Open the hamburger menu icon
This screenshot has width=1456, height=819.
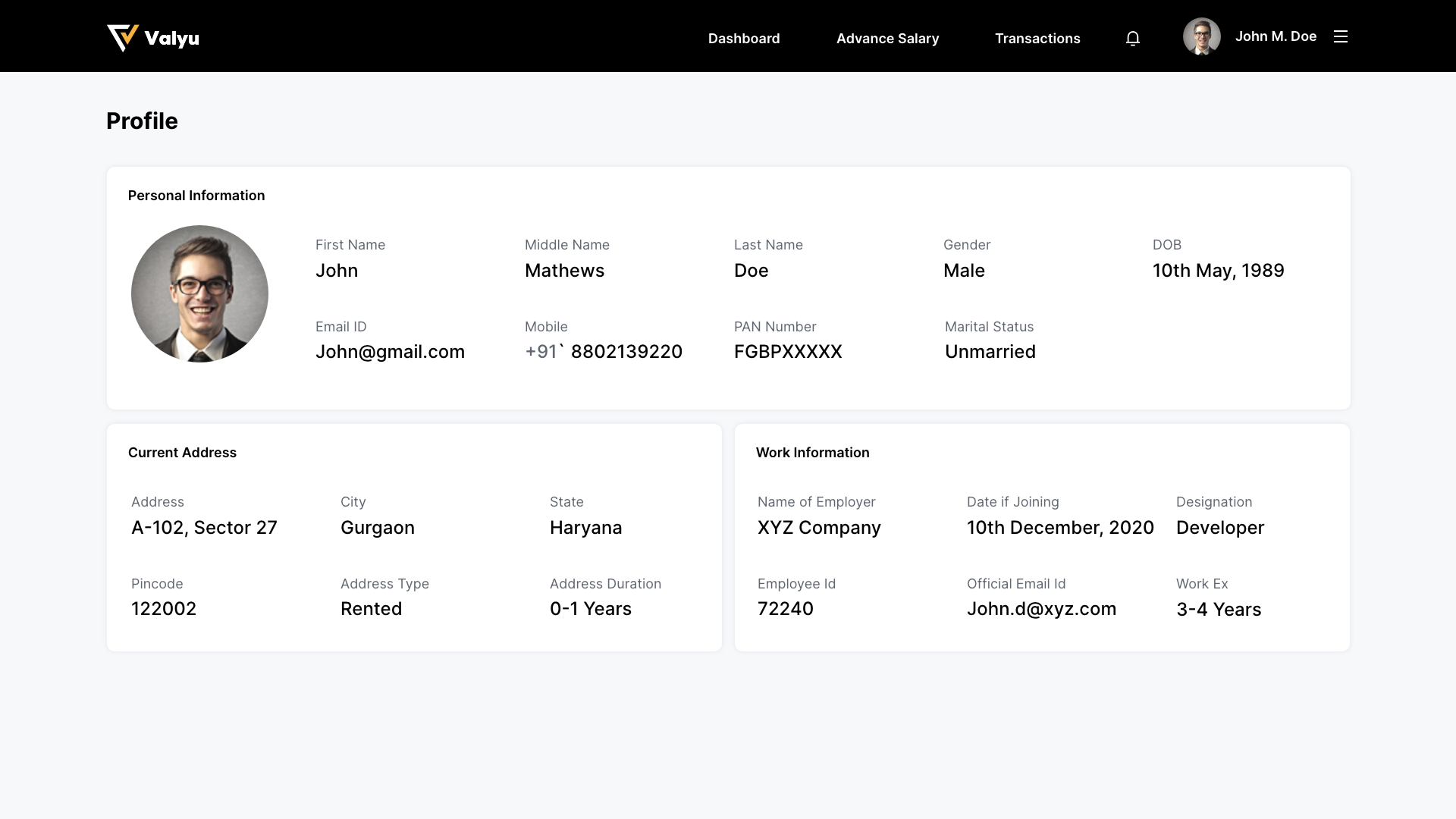tap(1340, 36)
